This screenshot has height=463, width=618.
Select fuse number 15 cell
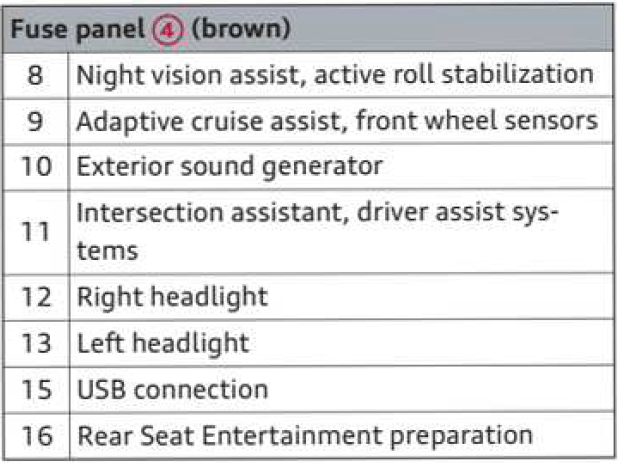(35, 390)
